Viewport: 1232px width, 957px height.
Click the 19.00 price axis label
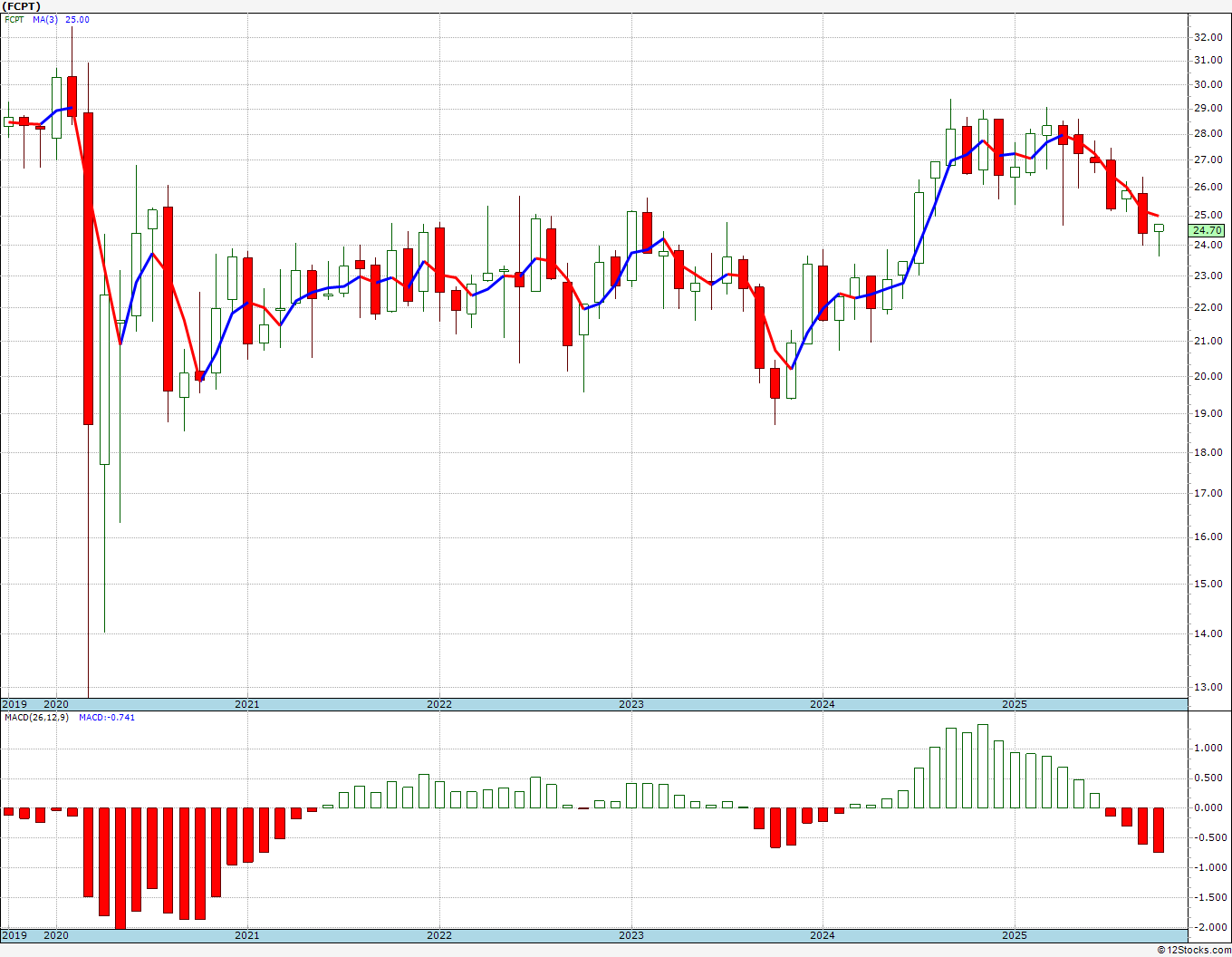click(1208, 413)
